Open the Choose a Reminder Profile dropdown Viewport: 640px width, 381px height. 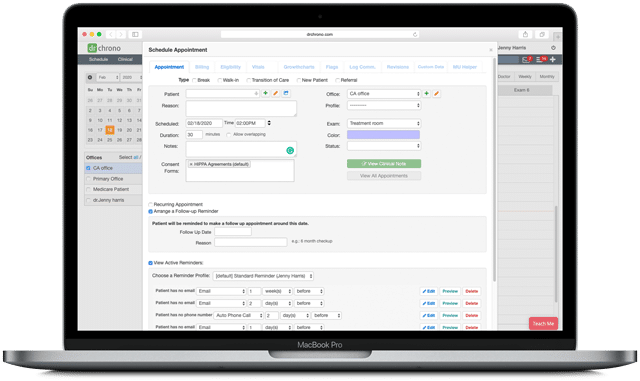tap(263, 276)
